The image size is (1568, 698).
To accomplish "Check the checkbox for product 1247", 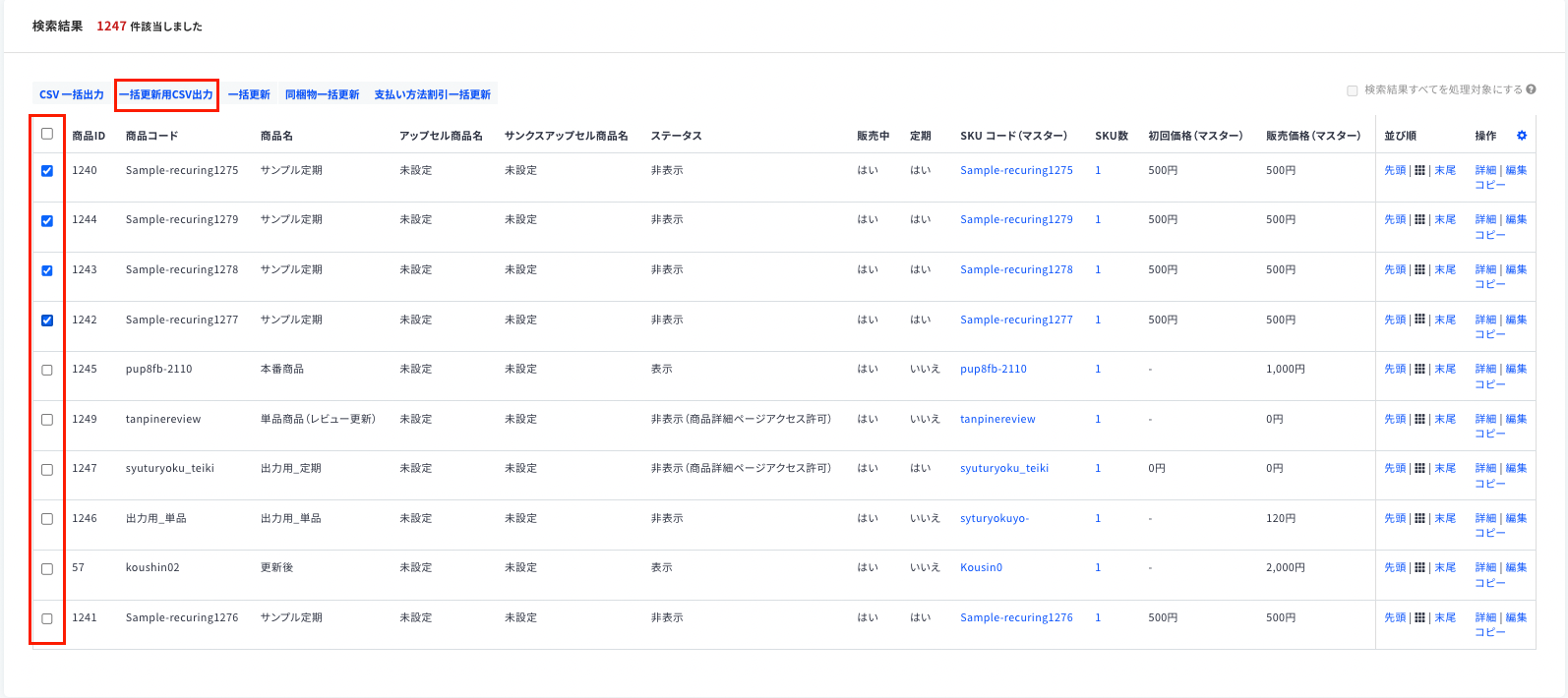I will [47, 470].
